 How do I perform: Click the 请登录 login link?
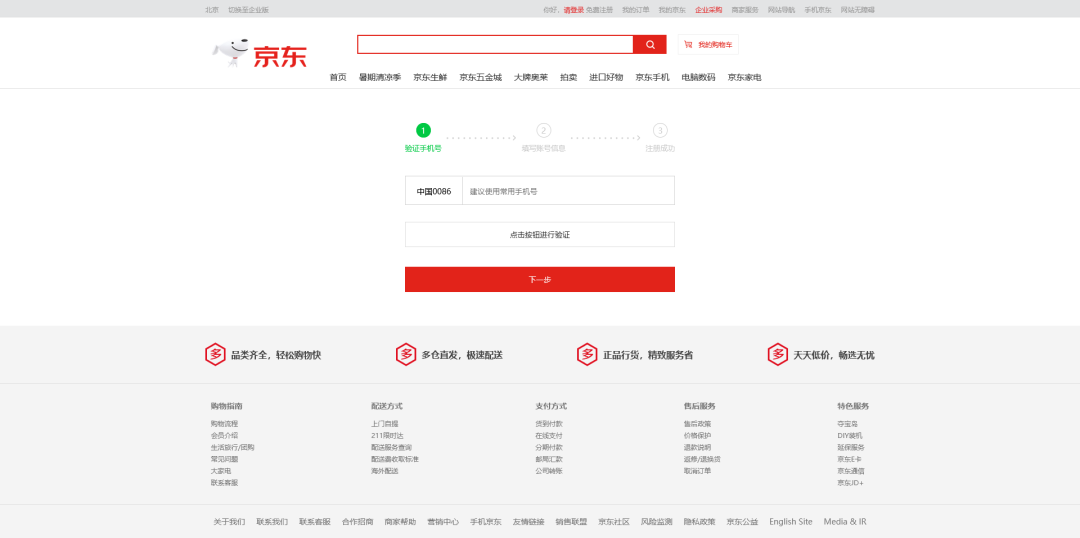coord(573,10)
